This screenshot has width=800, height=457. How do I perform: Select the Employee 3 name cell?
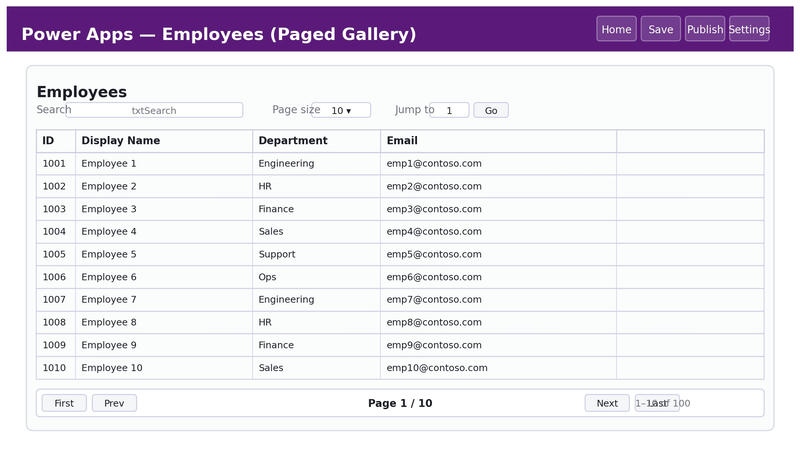(164, 209)
